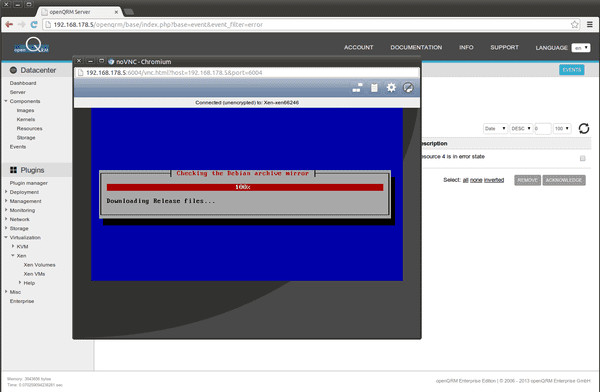This screenshot has height=392, width=600.
Task: Open the DESC order dropdown
Action: click(x=521, y=129)
